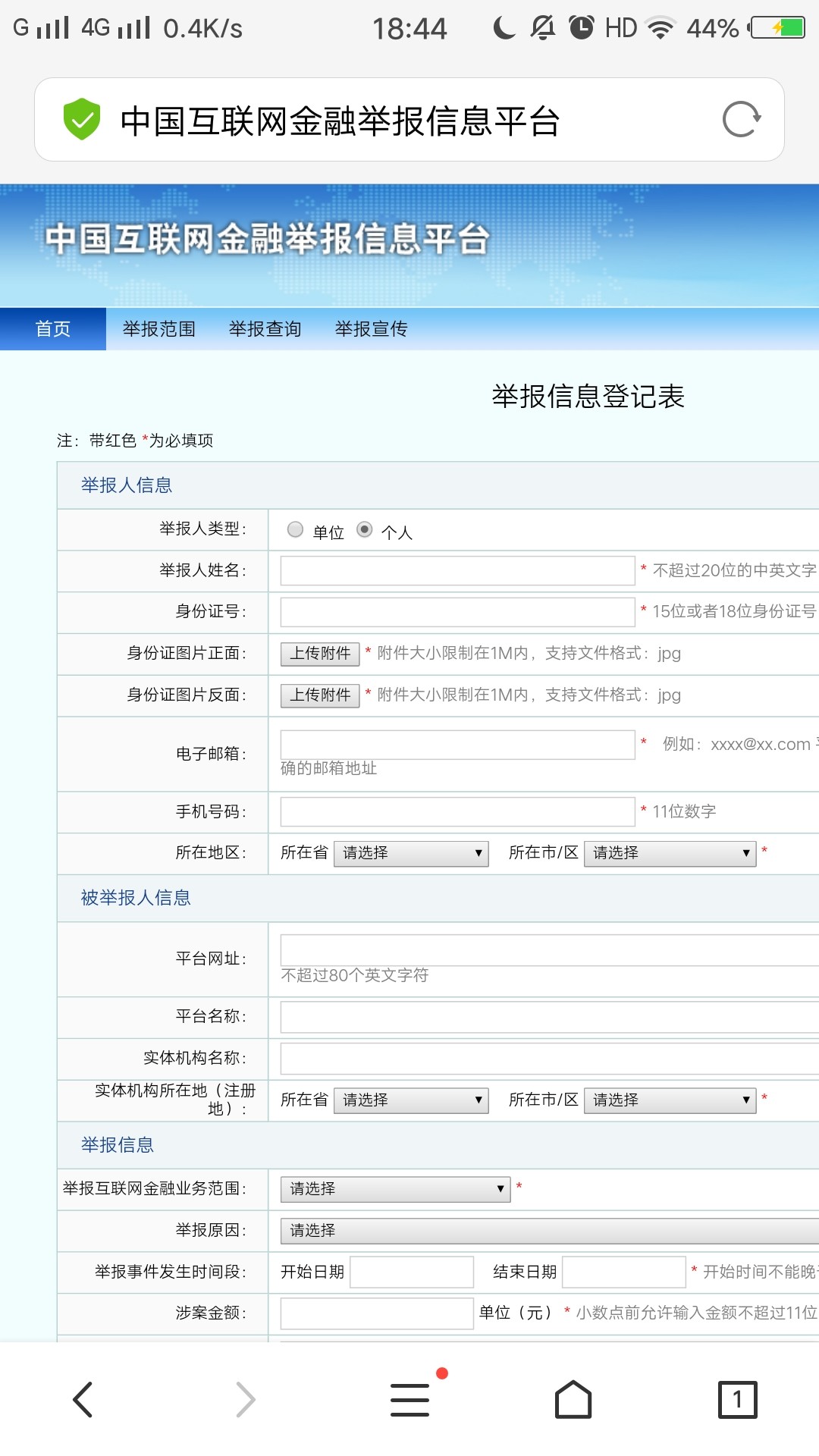
Task: Go to 首页 tab
Action: pos(53,328)
